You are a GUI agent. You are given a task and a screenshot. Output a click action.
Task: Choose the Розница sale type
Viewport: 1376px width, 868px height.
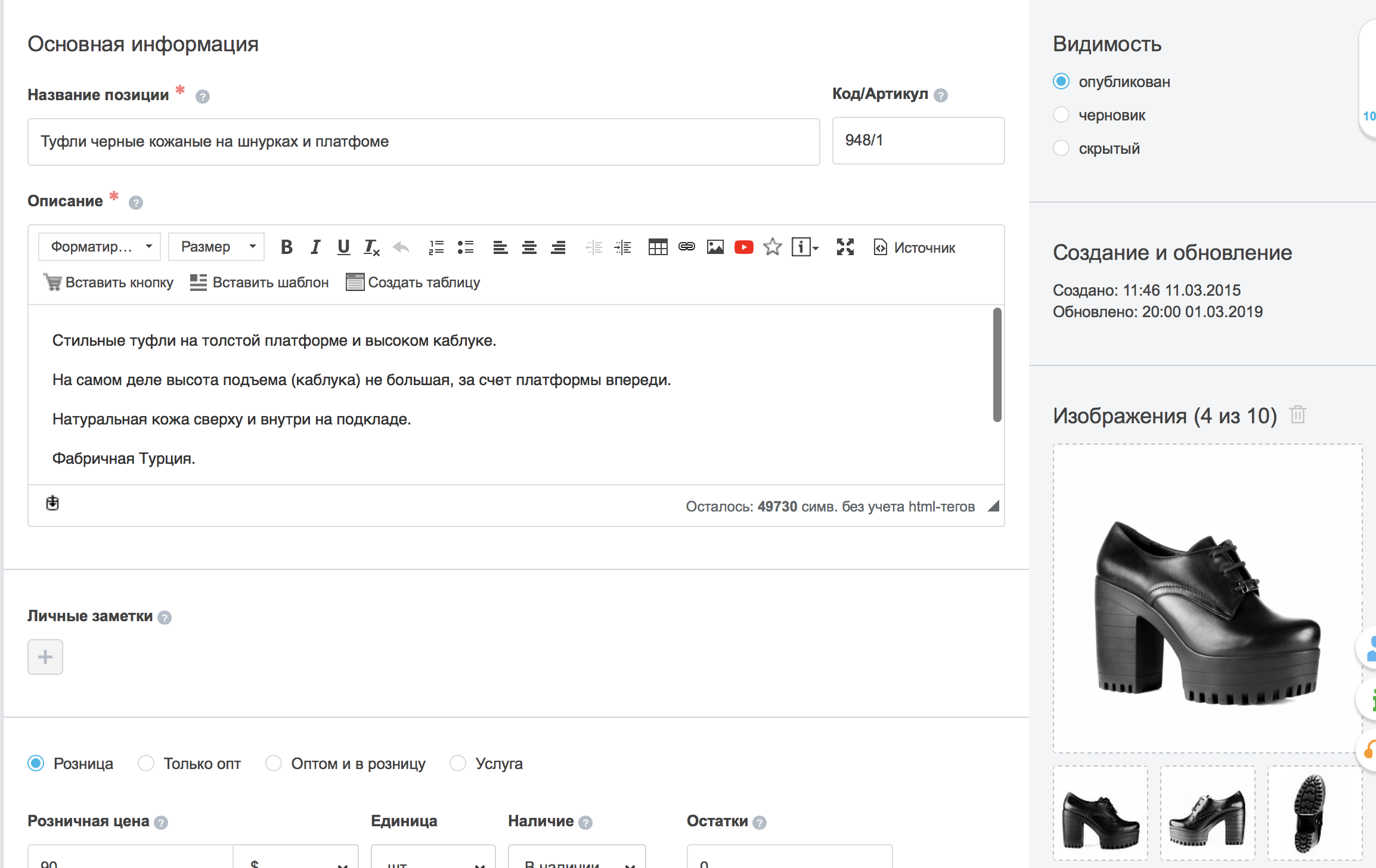coord(36,763)
